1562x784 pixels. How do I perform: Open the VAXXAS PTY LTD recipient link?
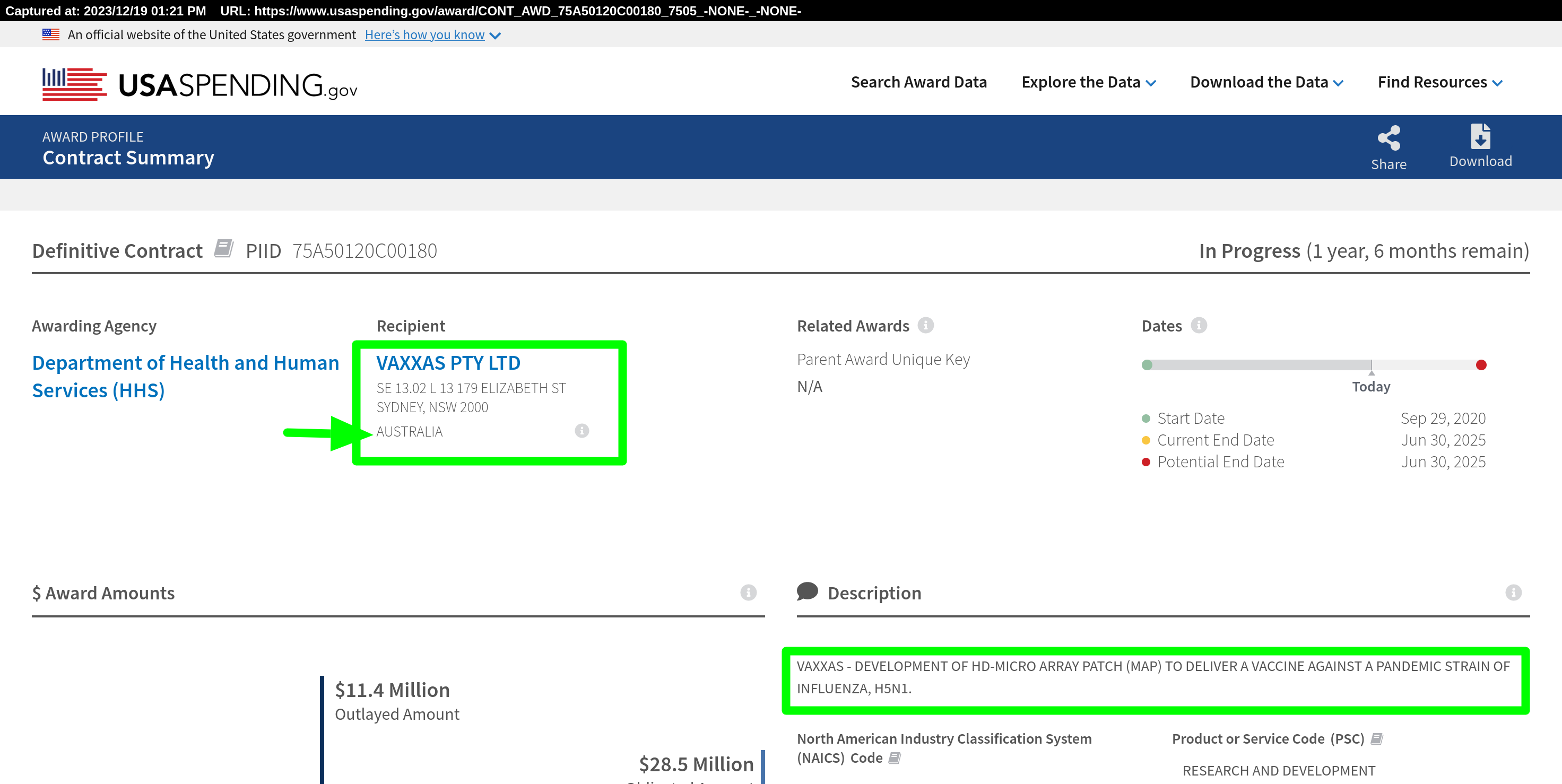pyautogui.click(x=448, y=363)
